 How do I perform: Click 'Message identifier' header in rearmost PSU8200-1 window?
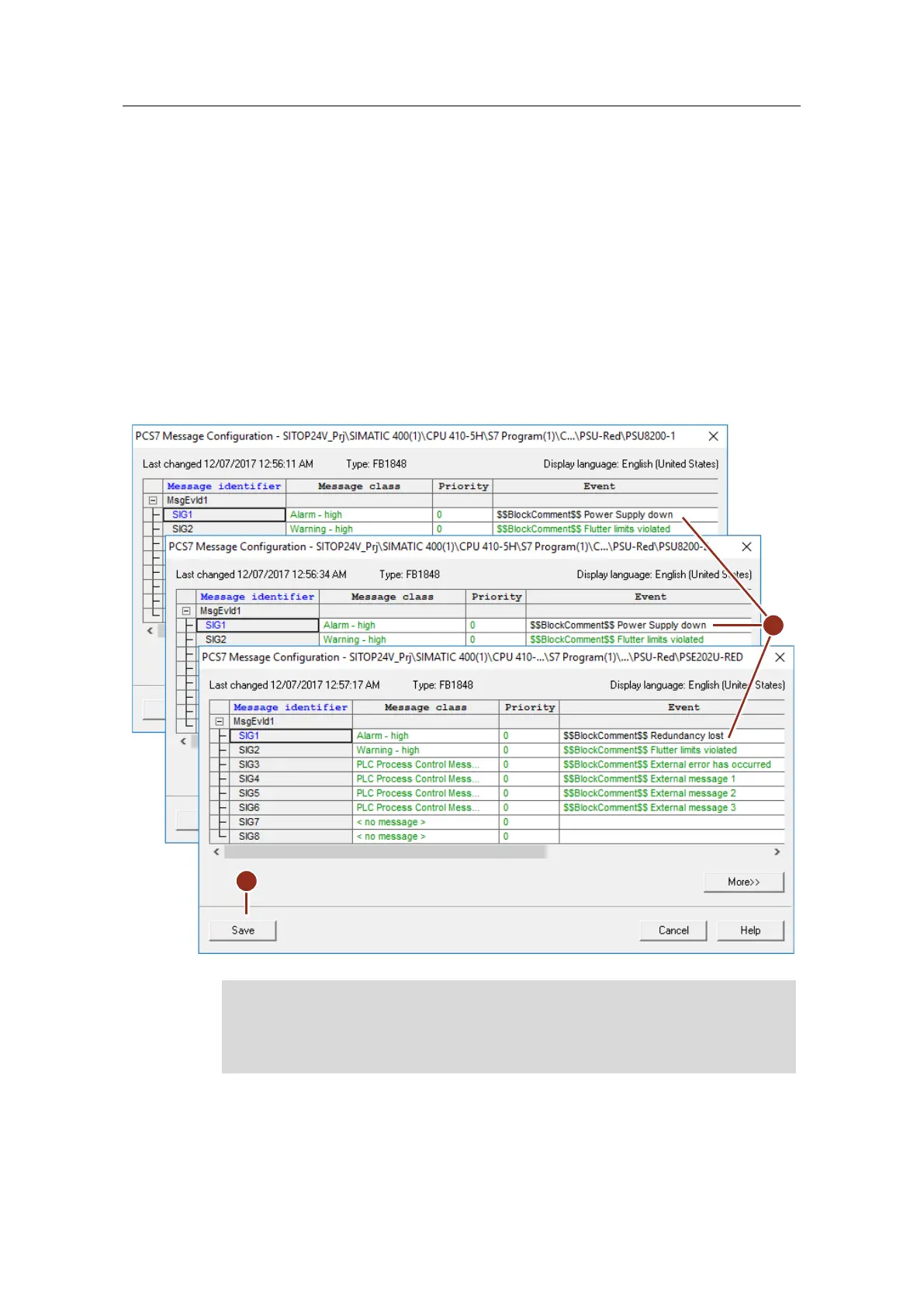point(224,487)
